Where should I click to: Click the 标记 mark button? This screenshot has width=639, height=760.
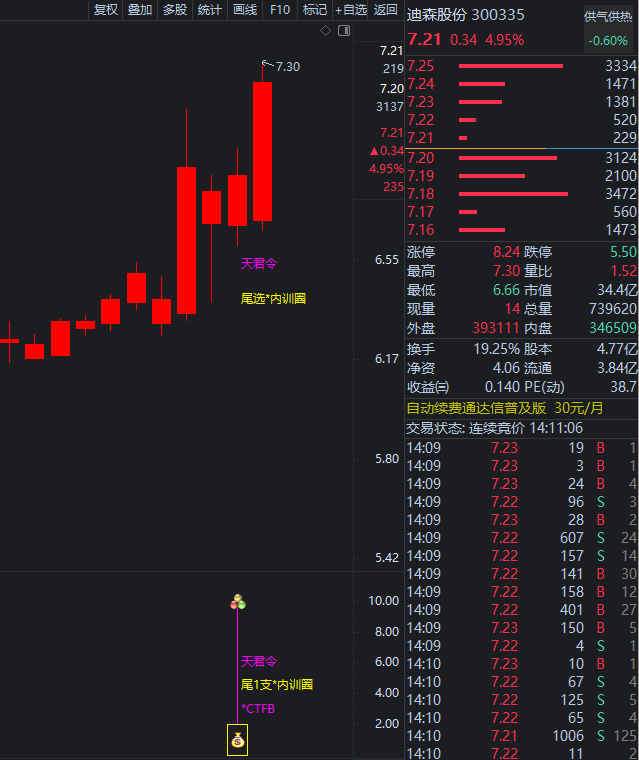[x=315, y=10]
